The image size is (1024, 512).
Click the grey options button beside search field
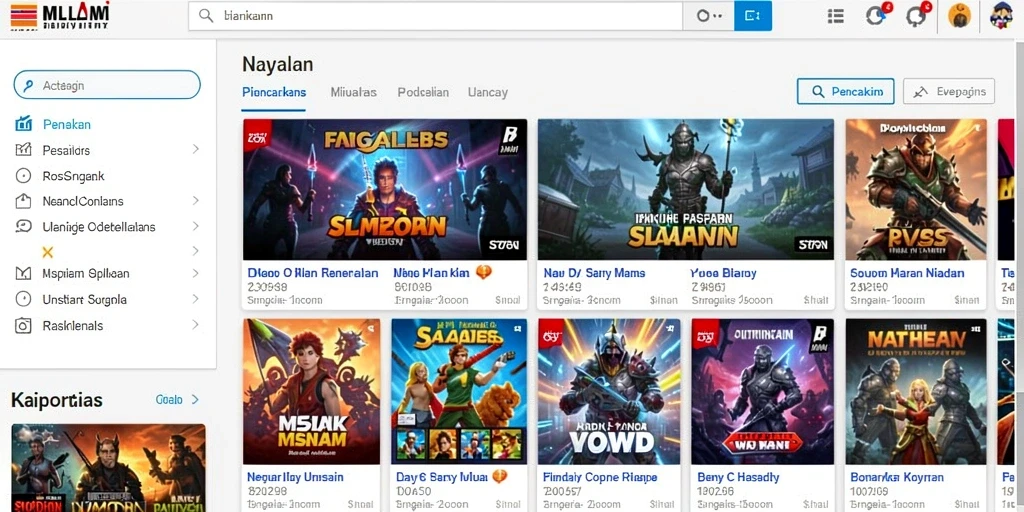coord(709,16)
